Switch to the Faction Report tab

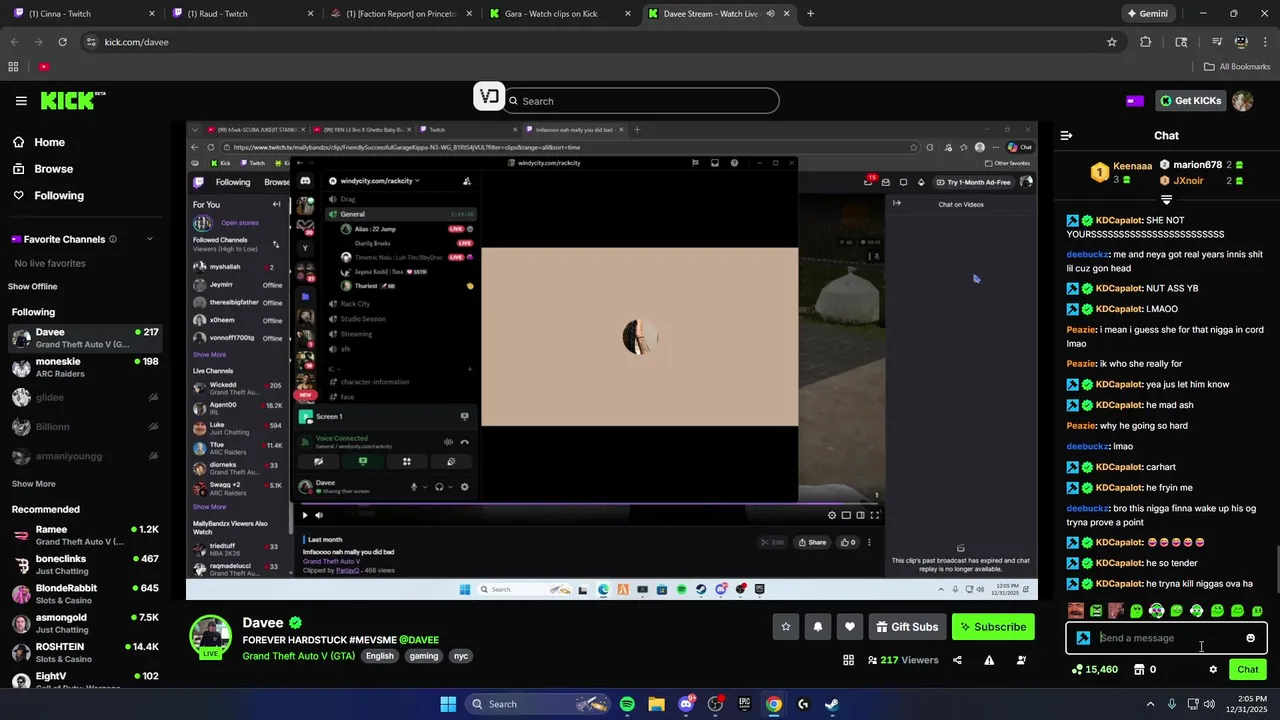point(401,14)
